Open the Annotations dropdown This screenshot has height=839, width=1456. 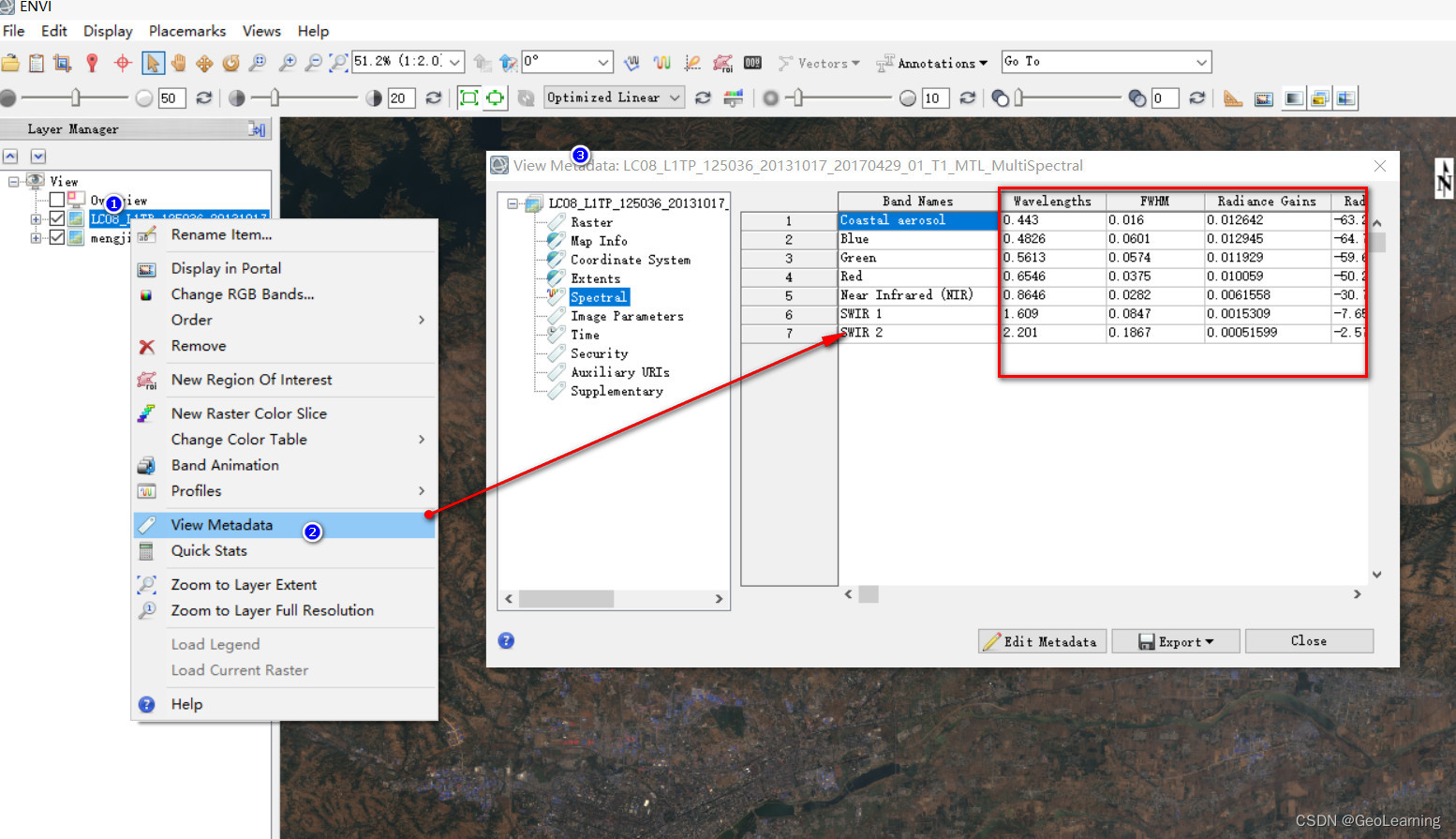pos(931,63)
